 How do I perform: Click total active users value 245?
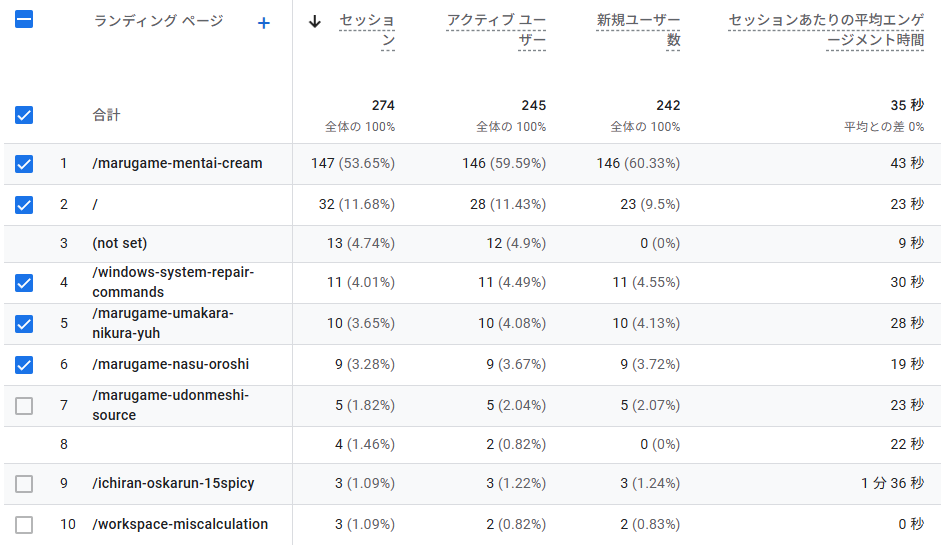click(534, 106)
